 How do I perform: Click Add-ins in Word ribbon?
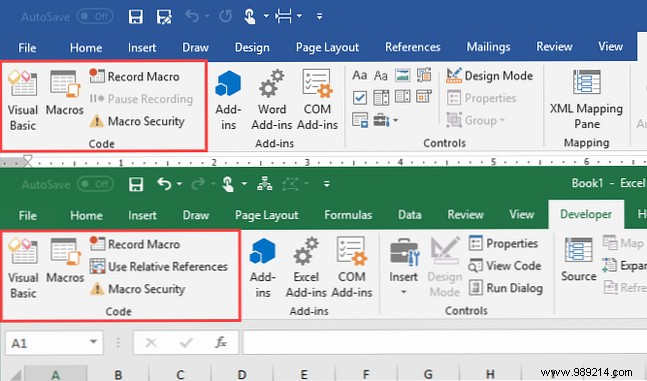coord(228,100)
